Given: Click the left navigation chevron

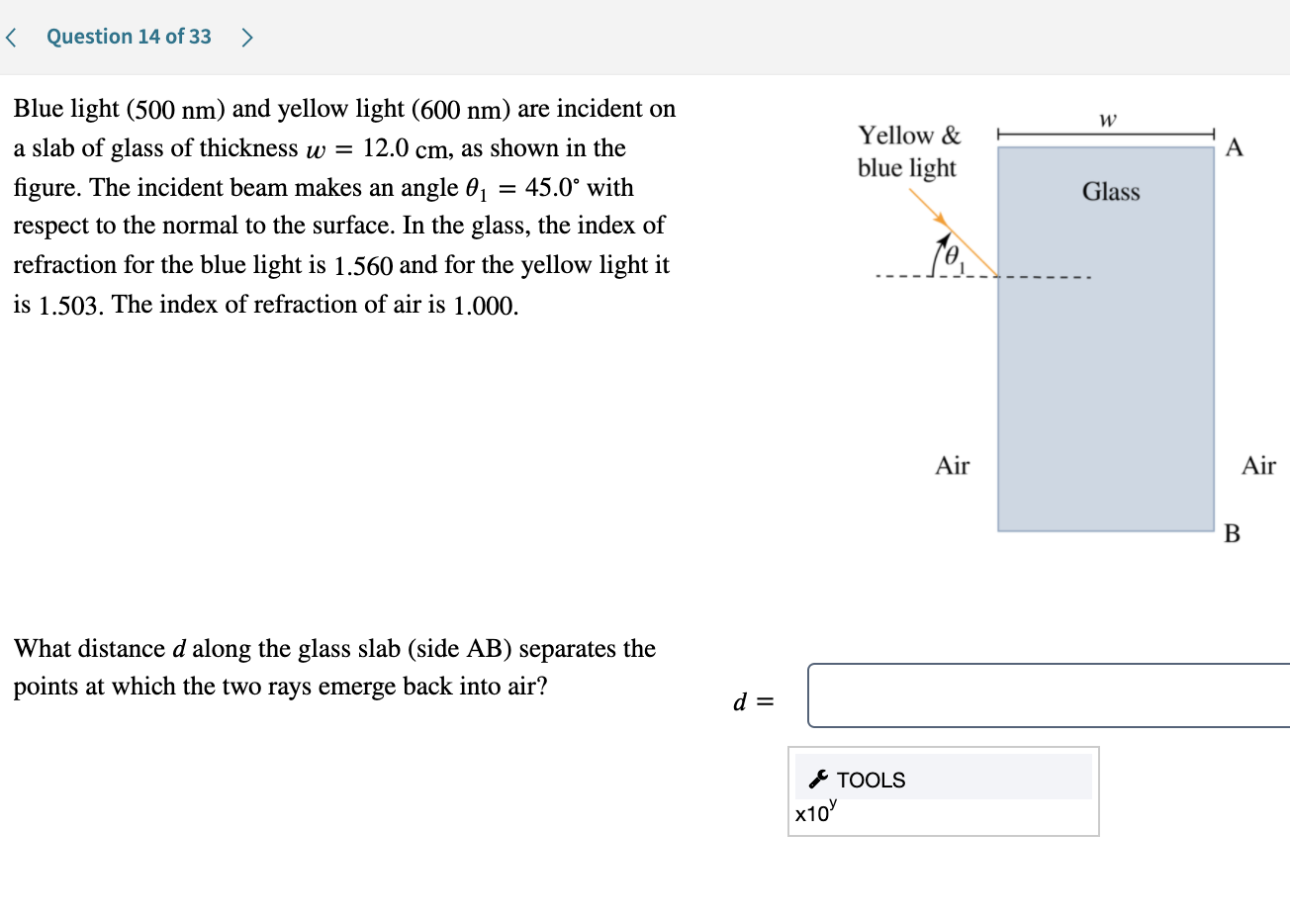Looking at the screenshot, I should (x=10, y=36).
